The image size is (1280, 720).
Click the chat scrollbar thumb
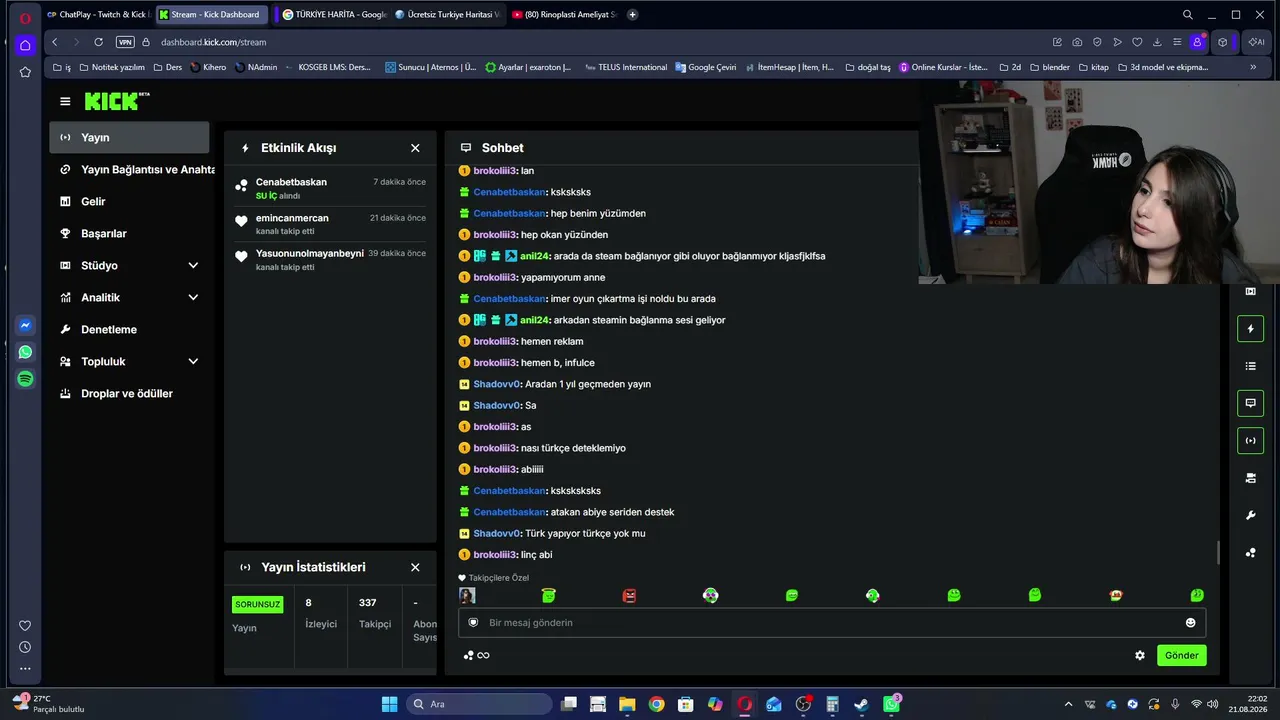click(x=1218, y=552)
